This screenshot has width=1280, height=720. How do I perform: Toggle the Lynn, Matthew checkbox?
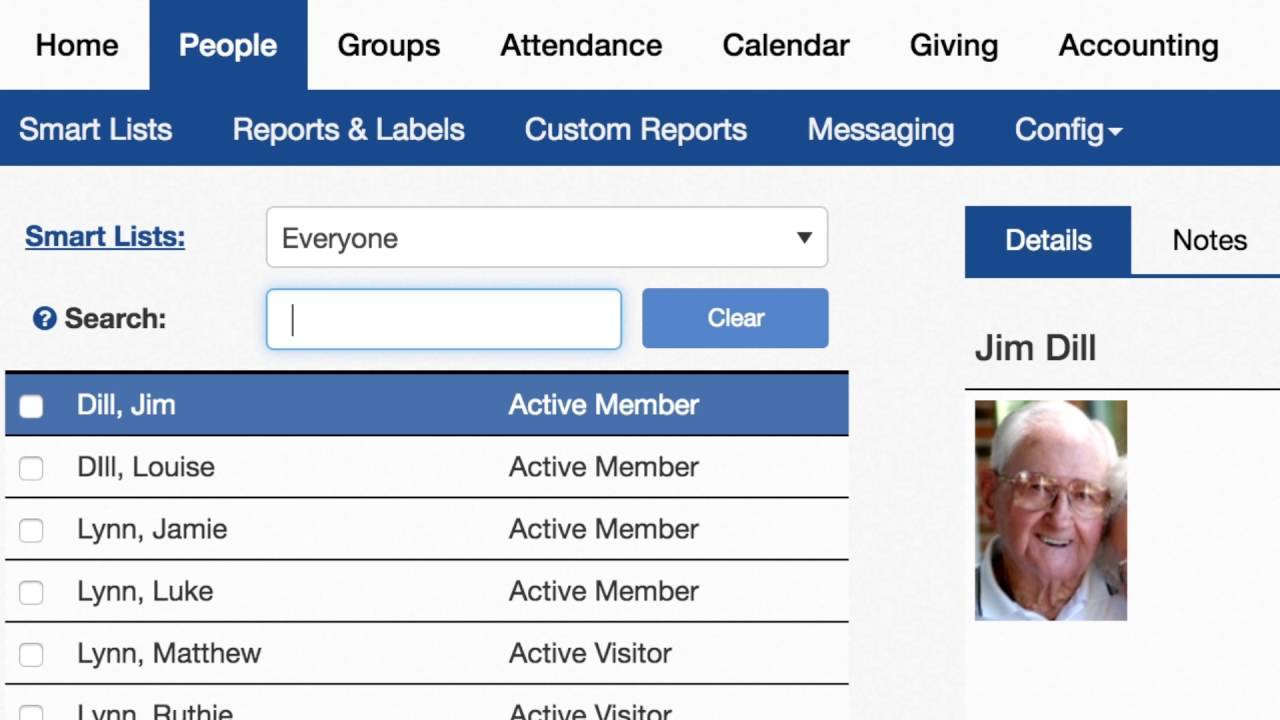(x=31, y=654)
